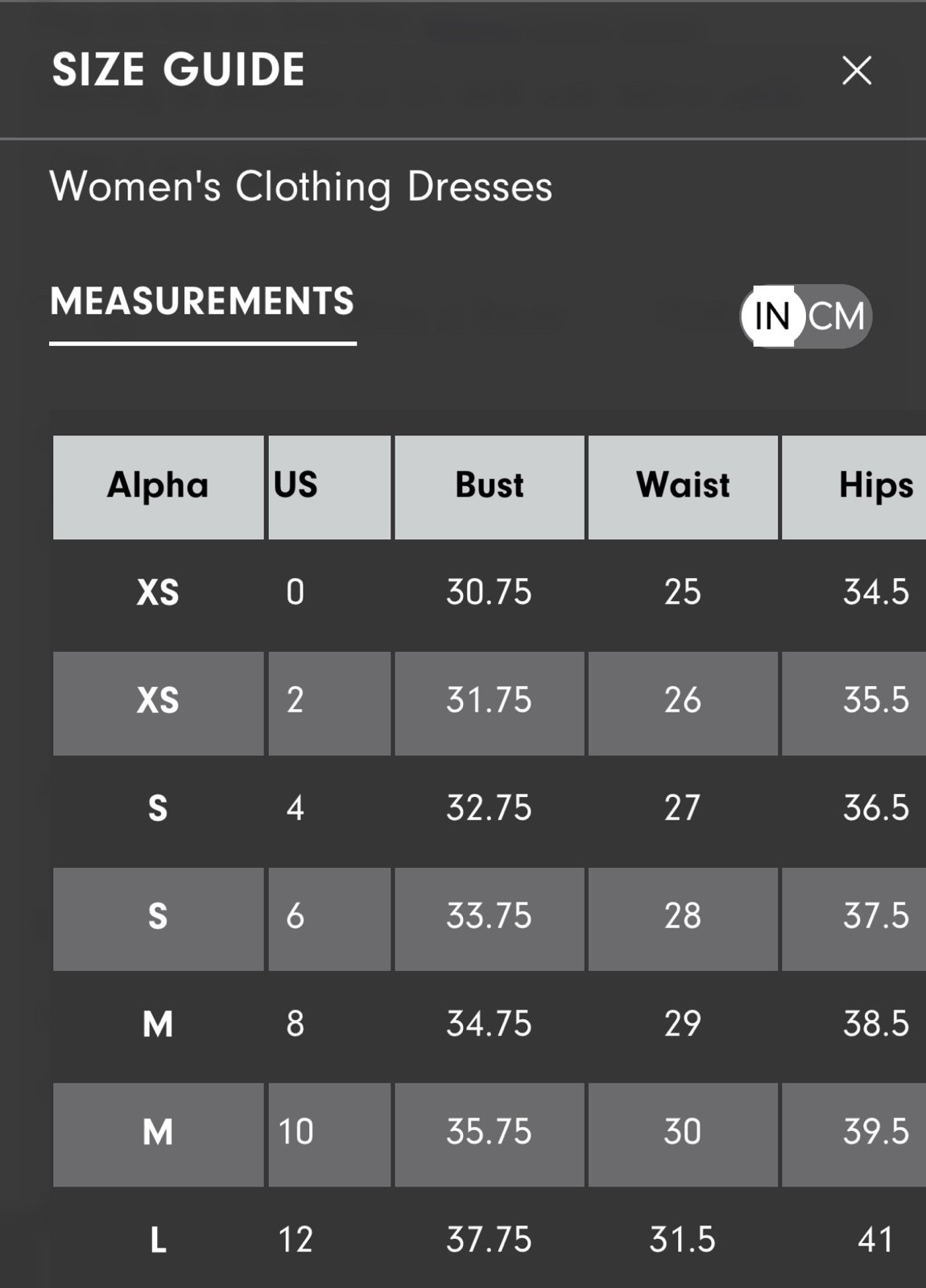The image size is (926, 1288).
Task: Click the Size Guide heading
Action: 178,69
